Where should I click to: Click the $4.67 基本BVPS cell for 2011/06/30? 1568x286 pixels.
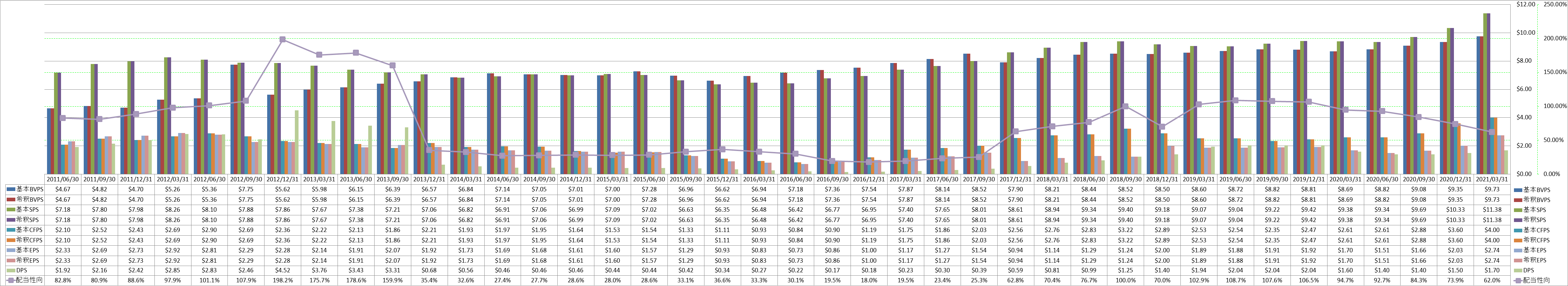tap(63, 190)
